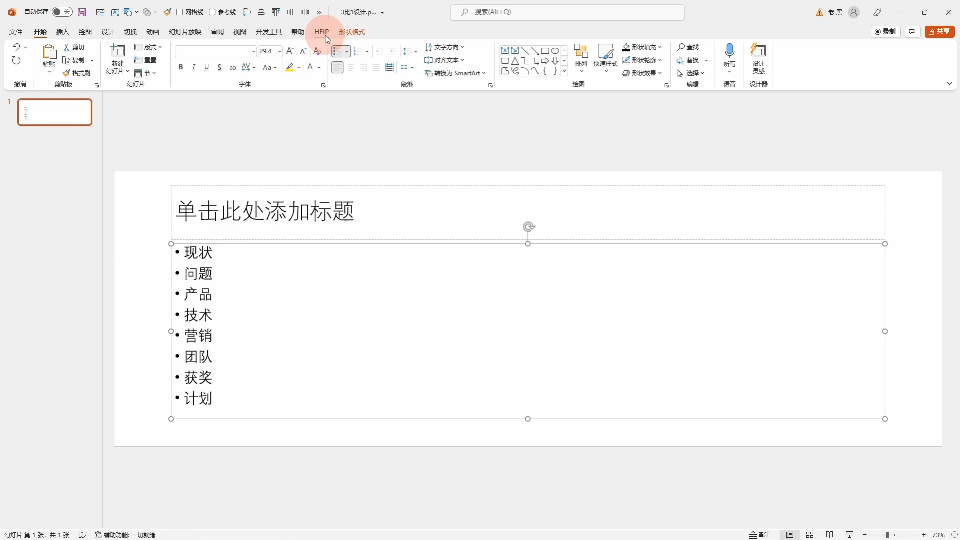Toggle center text alignment
Image resolution: width=960 pixels, height=540 pixels.
351,67
